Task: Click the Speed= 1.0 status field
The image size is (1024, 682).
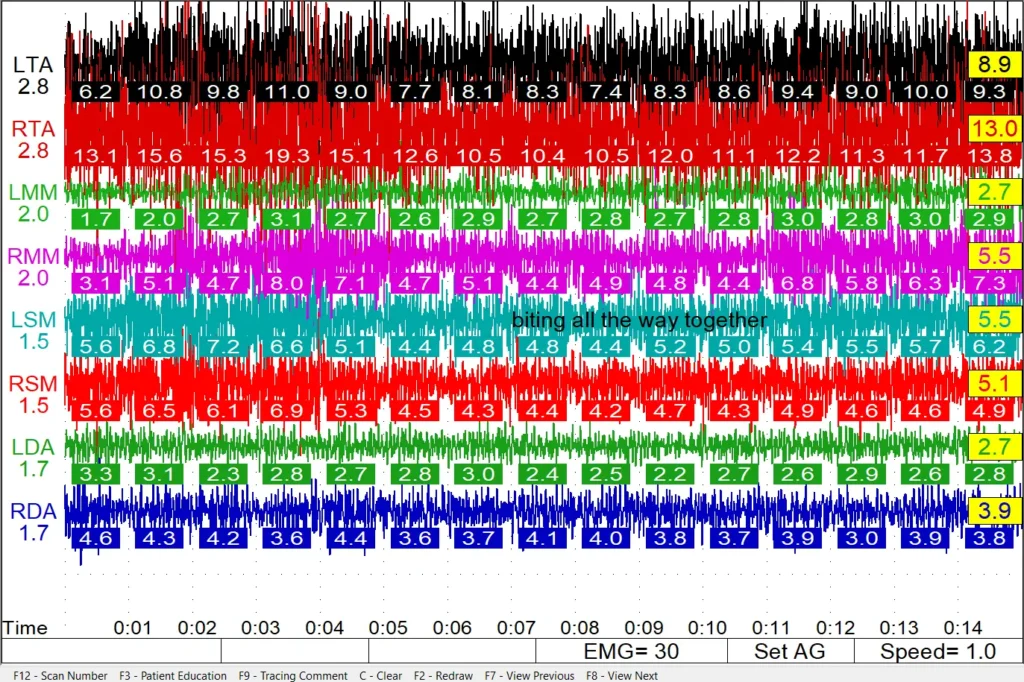Action: [x=938, y=651]
